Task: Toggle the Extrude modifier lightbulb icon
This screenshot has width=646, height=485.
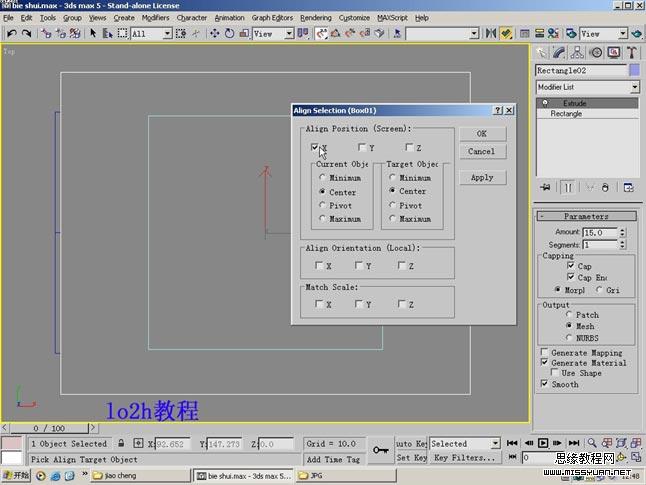Action: coord(545,103)
